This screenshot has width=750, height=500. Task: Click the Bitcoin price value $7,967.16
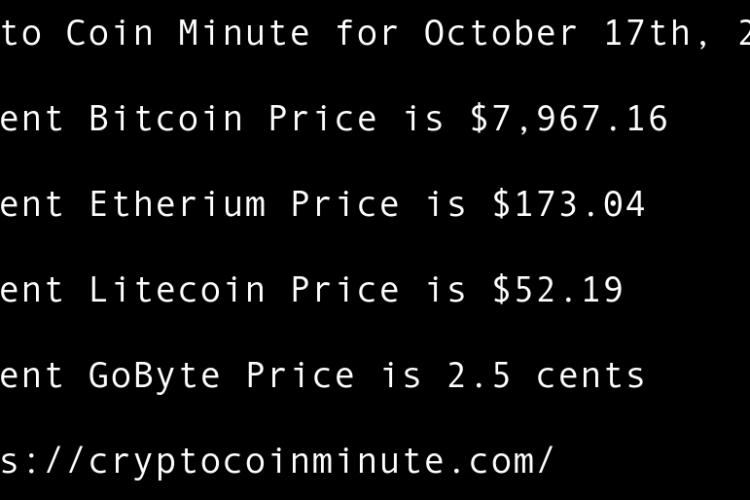point(568,119)
